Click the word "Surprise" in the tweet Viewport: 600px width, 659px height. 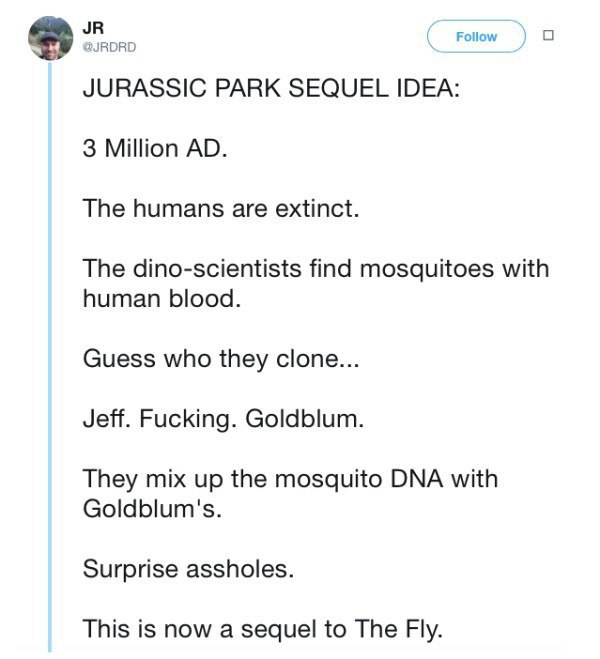[x=131, y=569]
